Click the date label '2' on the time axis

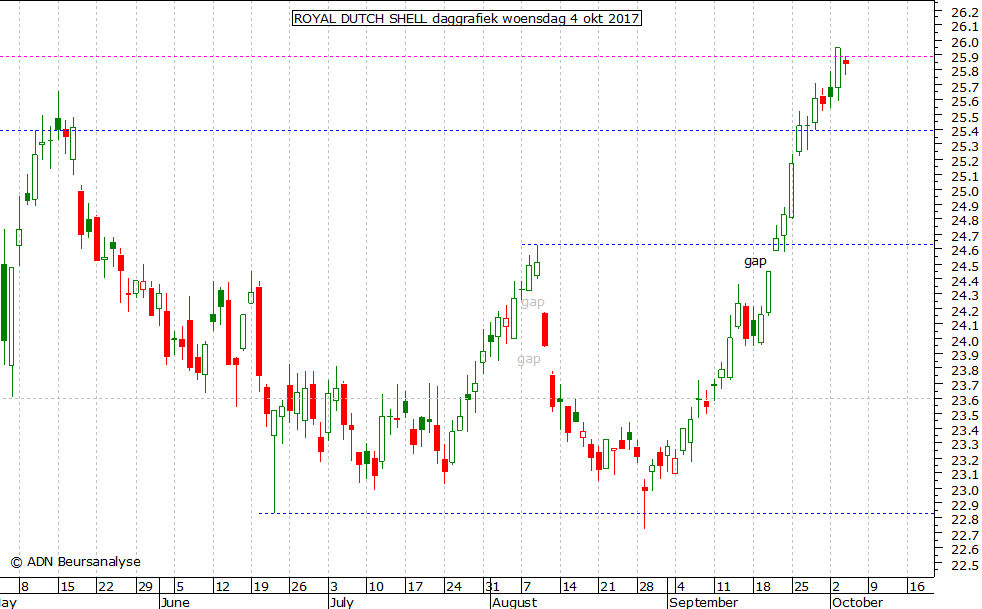836,586
